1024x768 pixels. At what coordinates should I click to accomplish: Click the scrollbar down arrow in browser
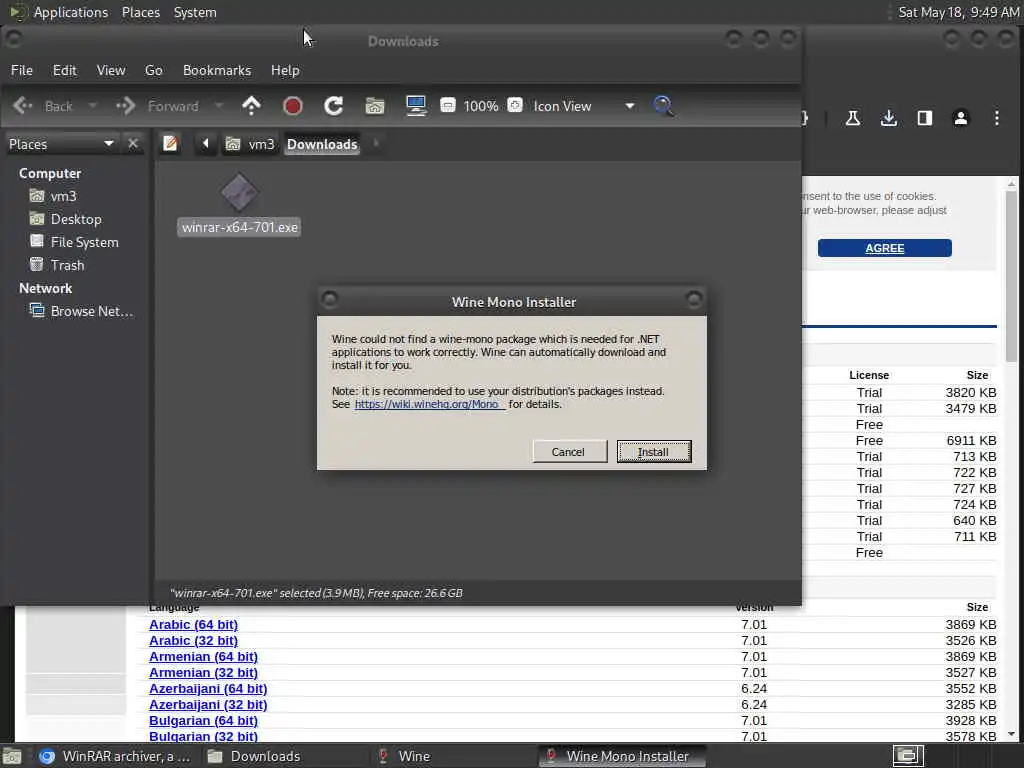point(1011,735)
